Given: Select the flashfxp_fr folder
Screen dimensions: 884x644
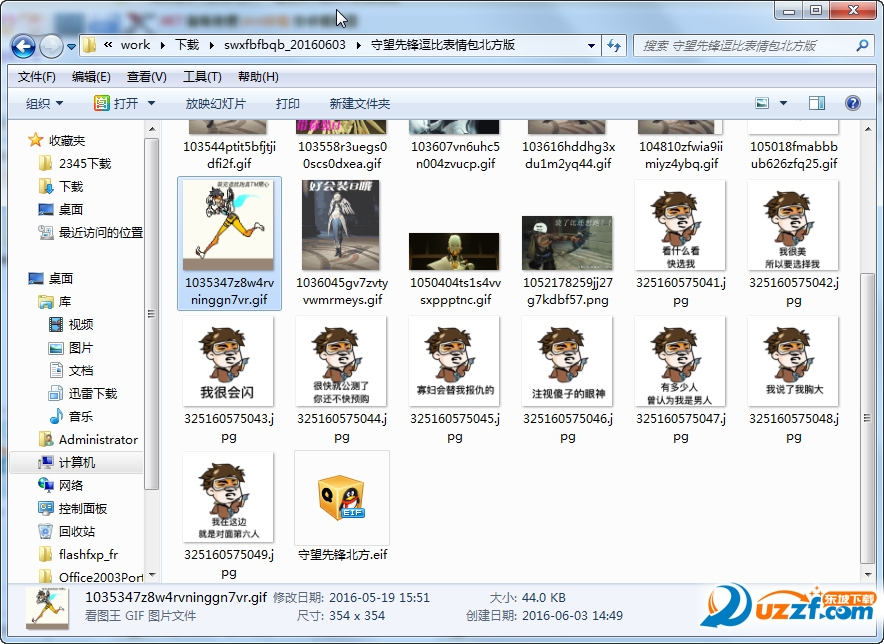Looking at the screenshot, I should click(78, 555).
